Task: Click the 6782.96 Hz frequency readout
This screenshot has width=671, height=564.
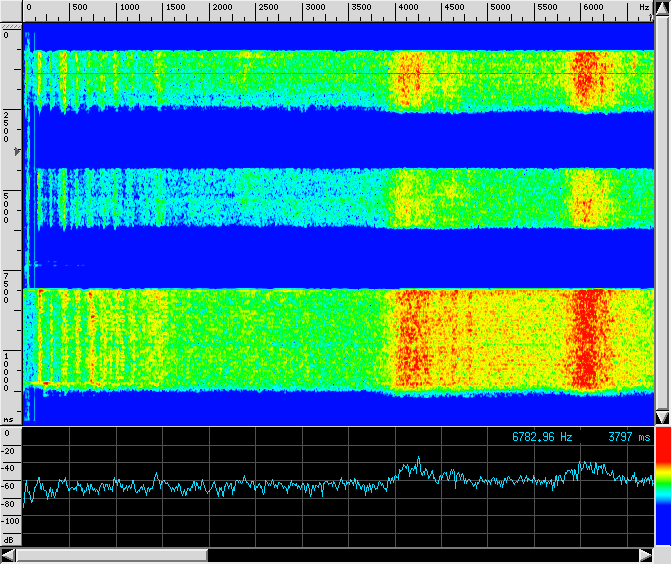Action: [x=543, y=437]
